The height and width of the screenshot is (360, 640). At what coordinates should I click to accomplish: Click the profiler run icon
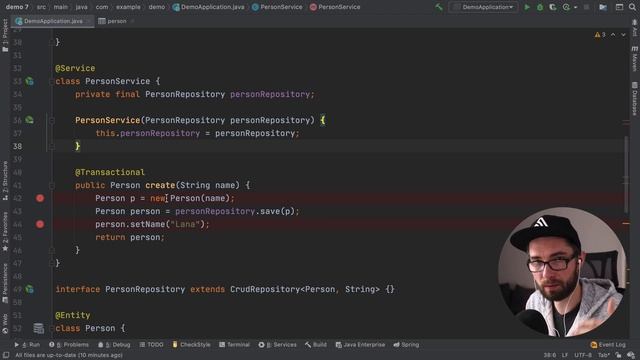(x=566, y=7)
